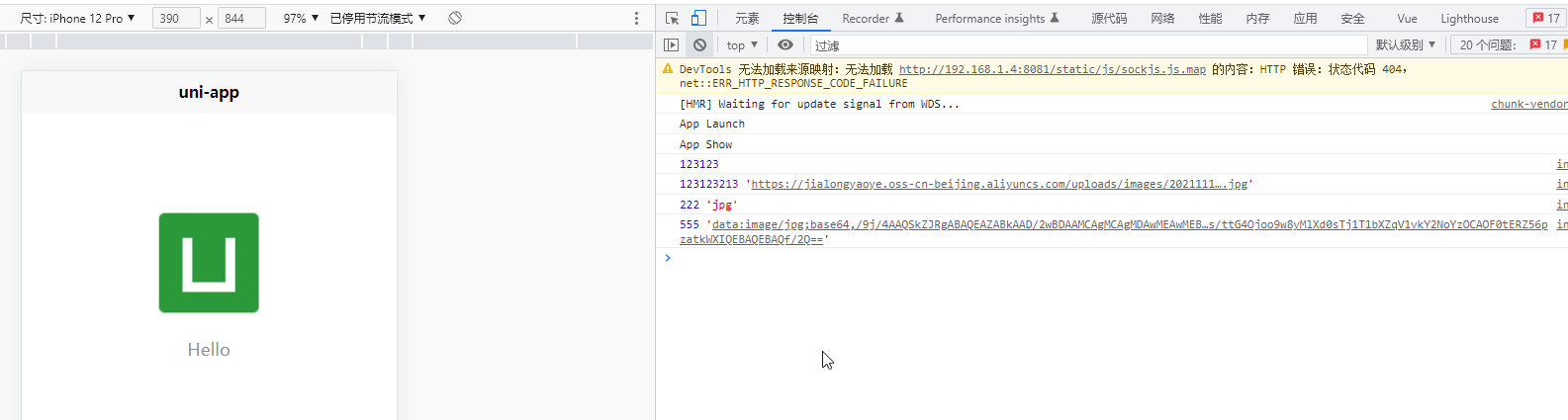The width and height of the screenshot is (1568, 420).
Task: Open the 性能 (Performance) tab
Action: 1210,18
